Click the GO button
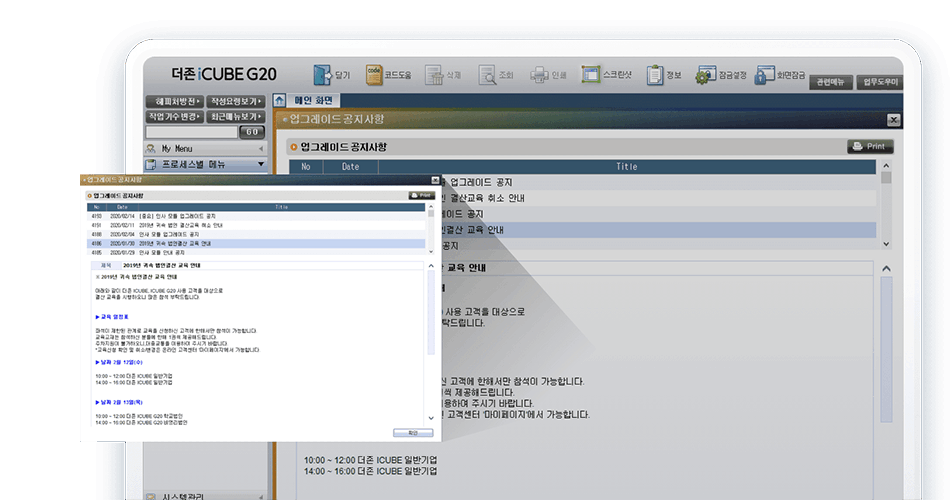The image size is (950, 500). [x=252, y=132]
